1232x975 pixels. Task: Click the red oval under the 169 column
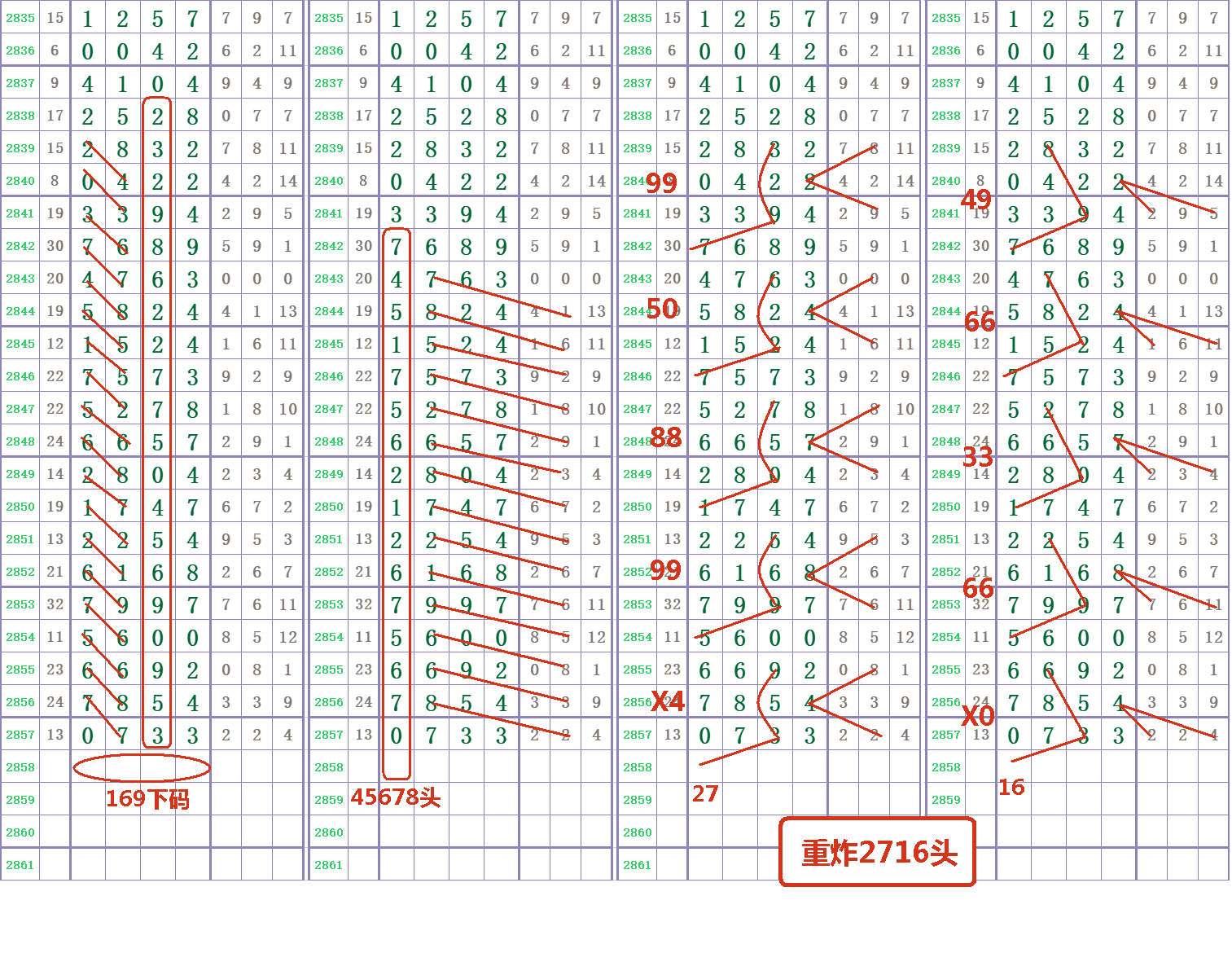click(140, 766)
